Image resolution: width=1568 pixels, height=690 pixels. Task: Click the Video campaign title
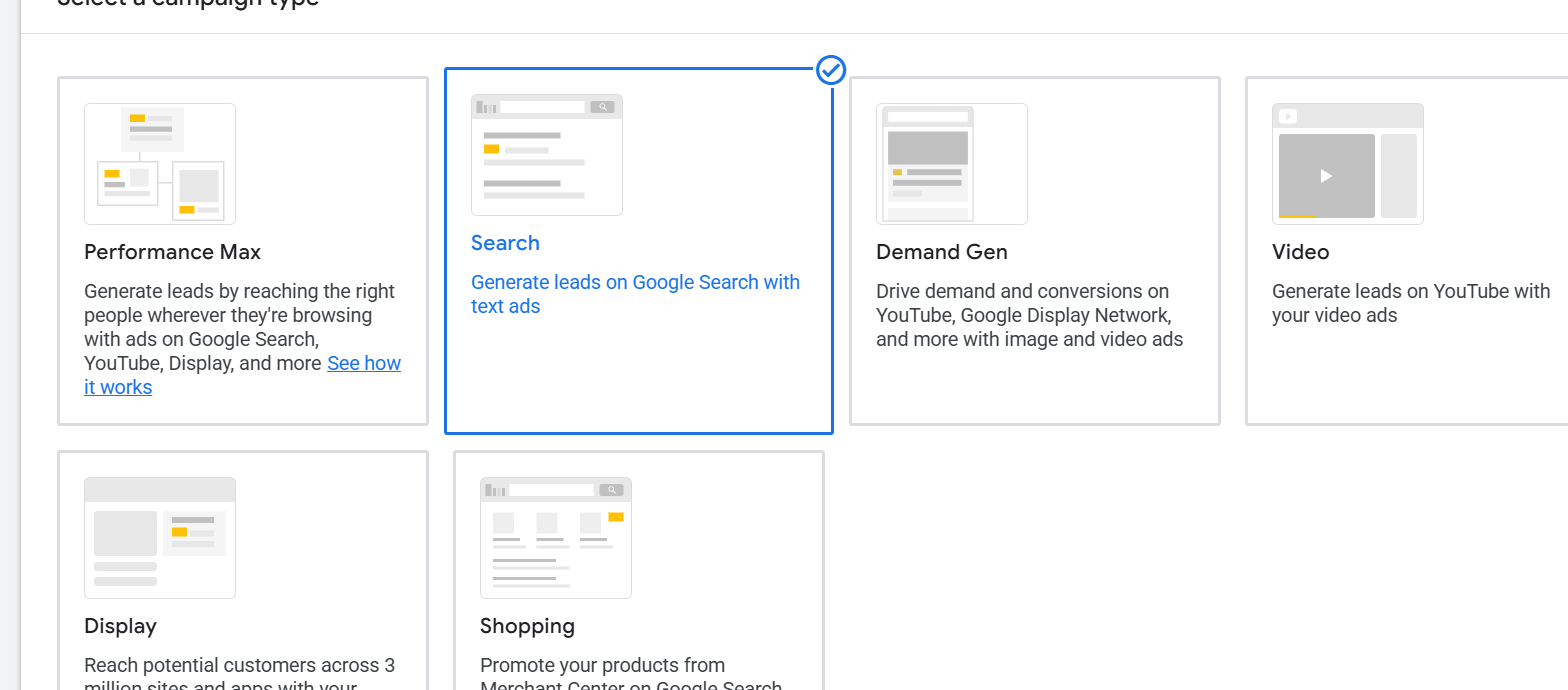(1300, 252)
